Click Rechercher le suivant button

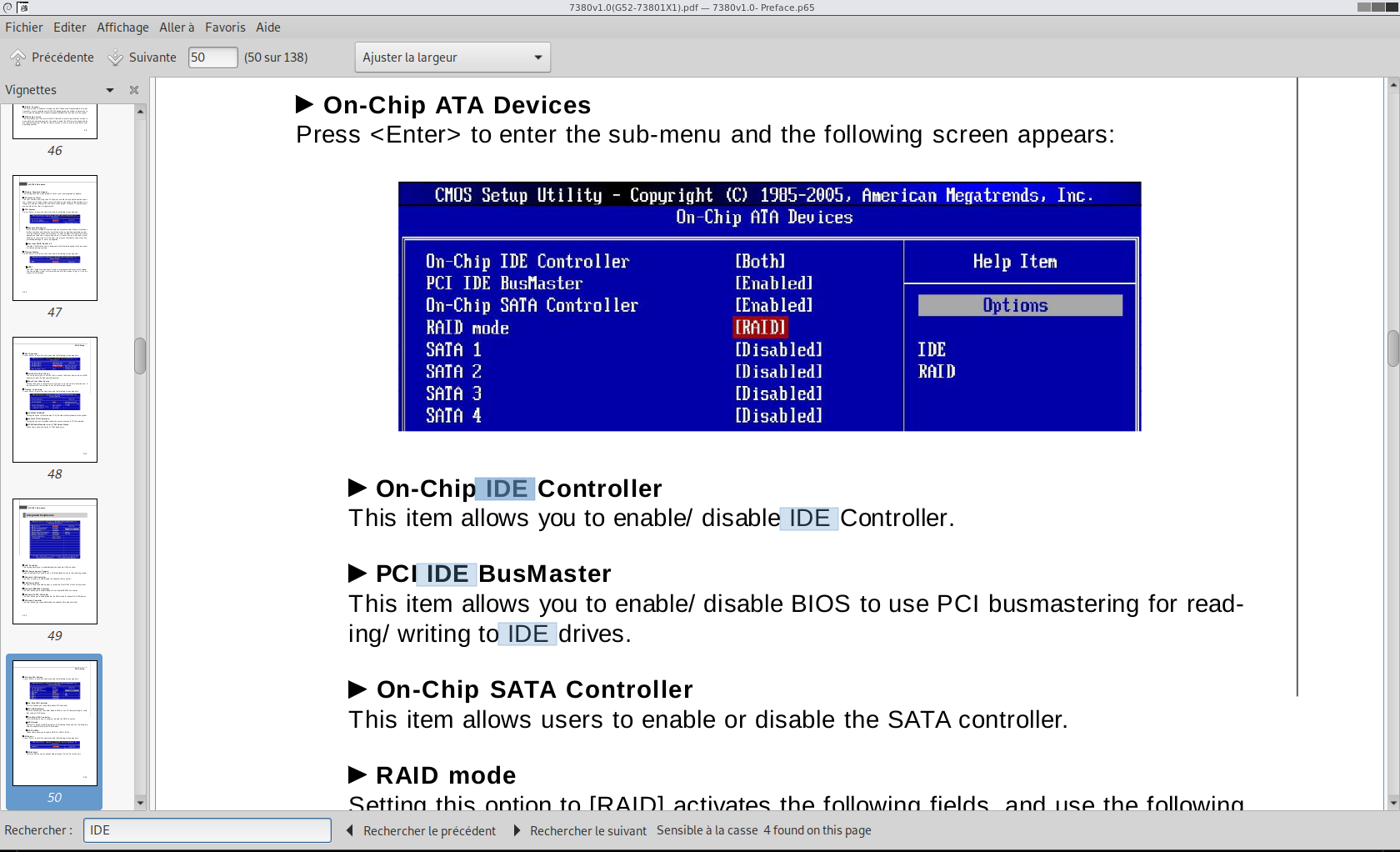click(x=580, y=831)
